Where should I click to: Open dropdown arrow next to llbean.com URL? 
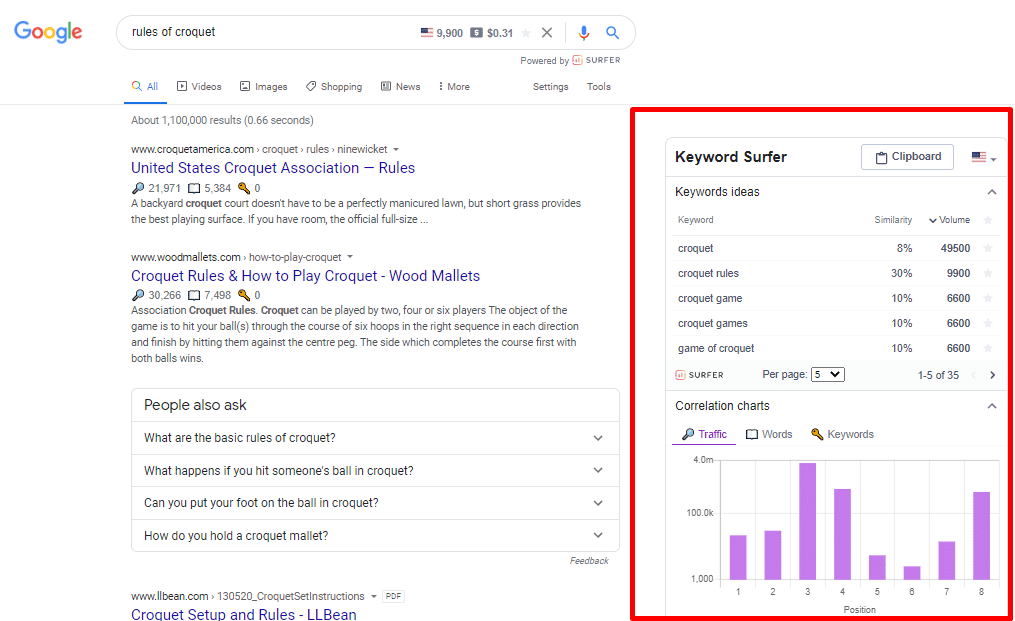pos(374,596)
